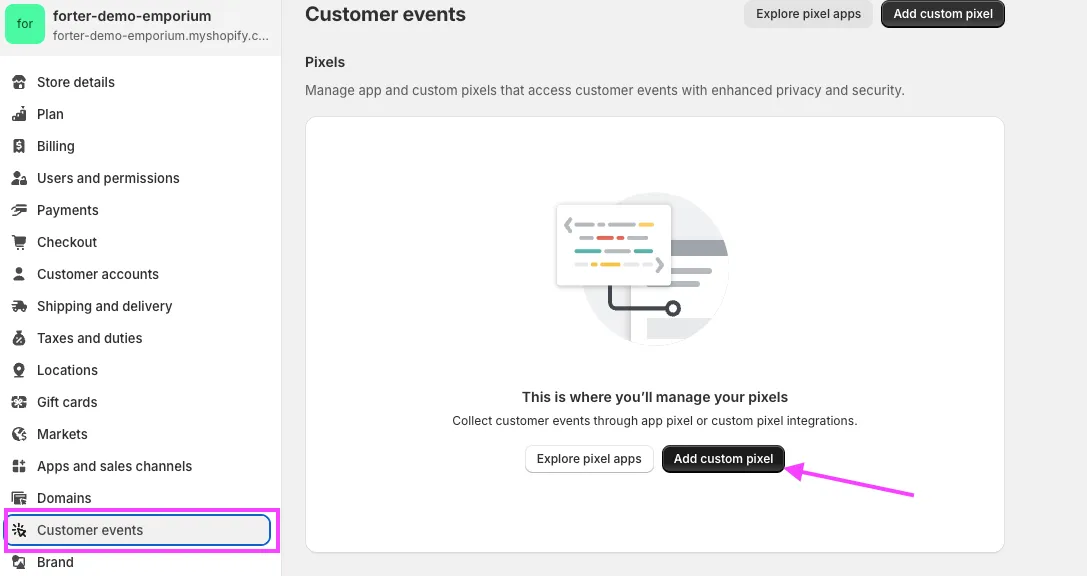1087x576 pixels.
Task: Click the Plan chart icon
Action: (x=19, y=114)
